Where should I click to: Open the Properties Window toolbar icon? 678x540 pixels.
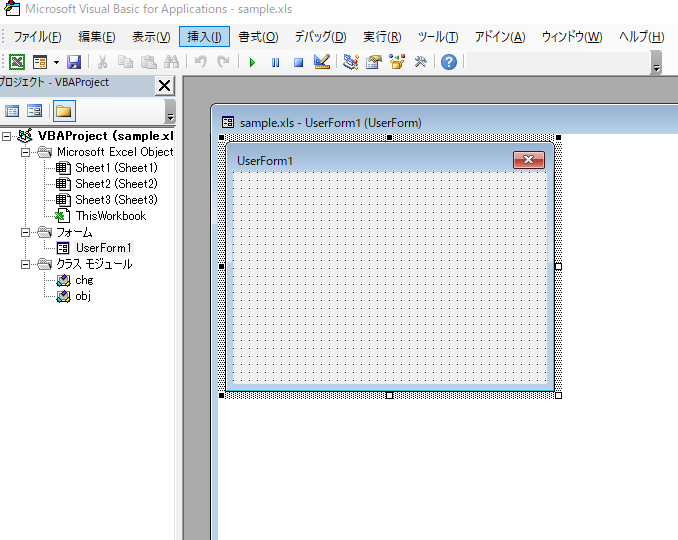374,62
